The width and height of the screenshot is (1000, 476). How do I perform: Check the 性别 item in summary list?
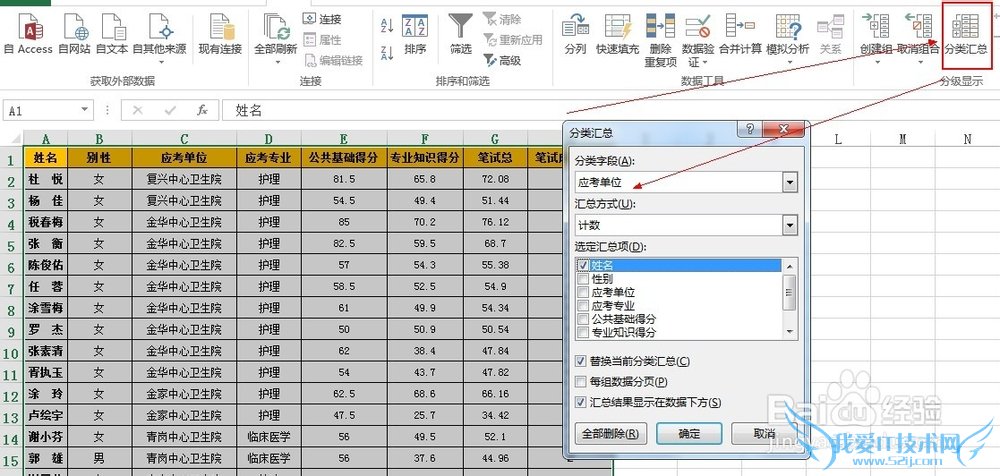[584, 279]
